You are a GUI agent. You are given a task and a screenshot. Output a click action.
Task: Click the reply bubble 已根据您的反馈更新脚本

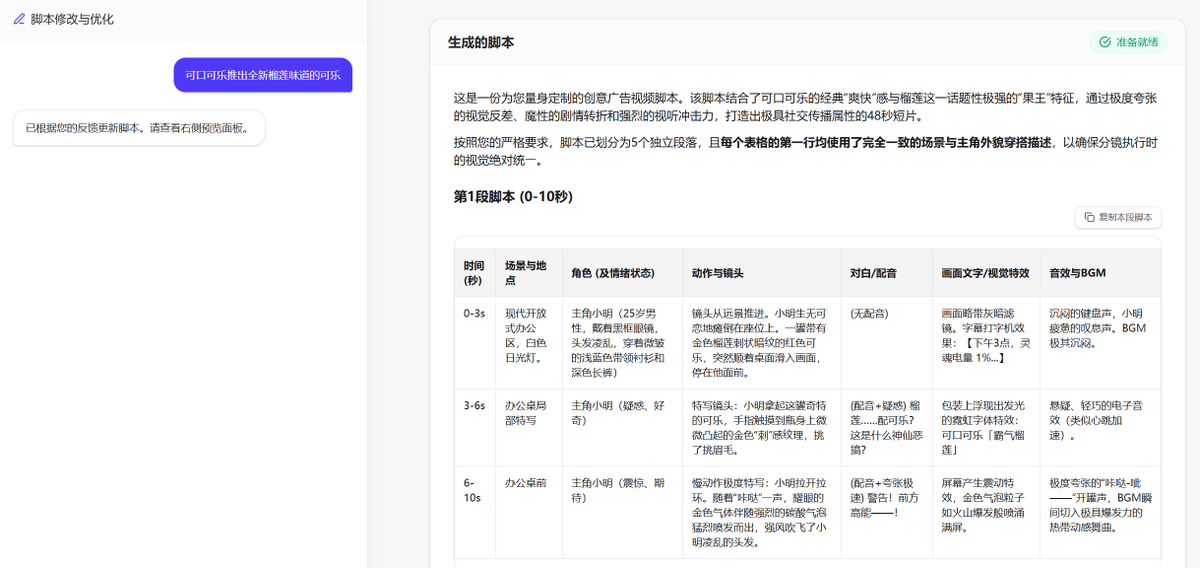tap(139, 128)
